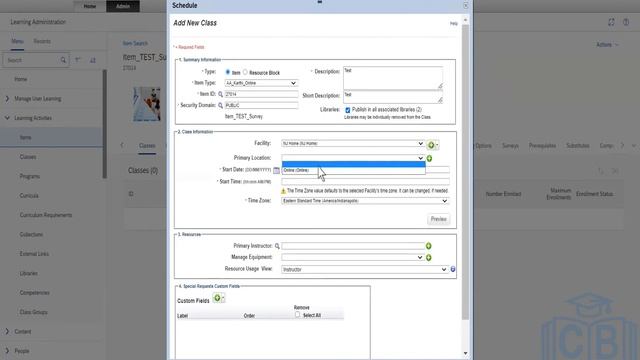Click the help icon in top header
Screen dimensions: 640x360
[x=626, y=22]
